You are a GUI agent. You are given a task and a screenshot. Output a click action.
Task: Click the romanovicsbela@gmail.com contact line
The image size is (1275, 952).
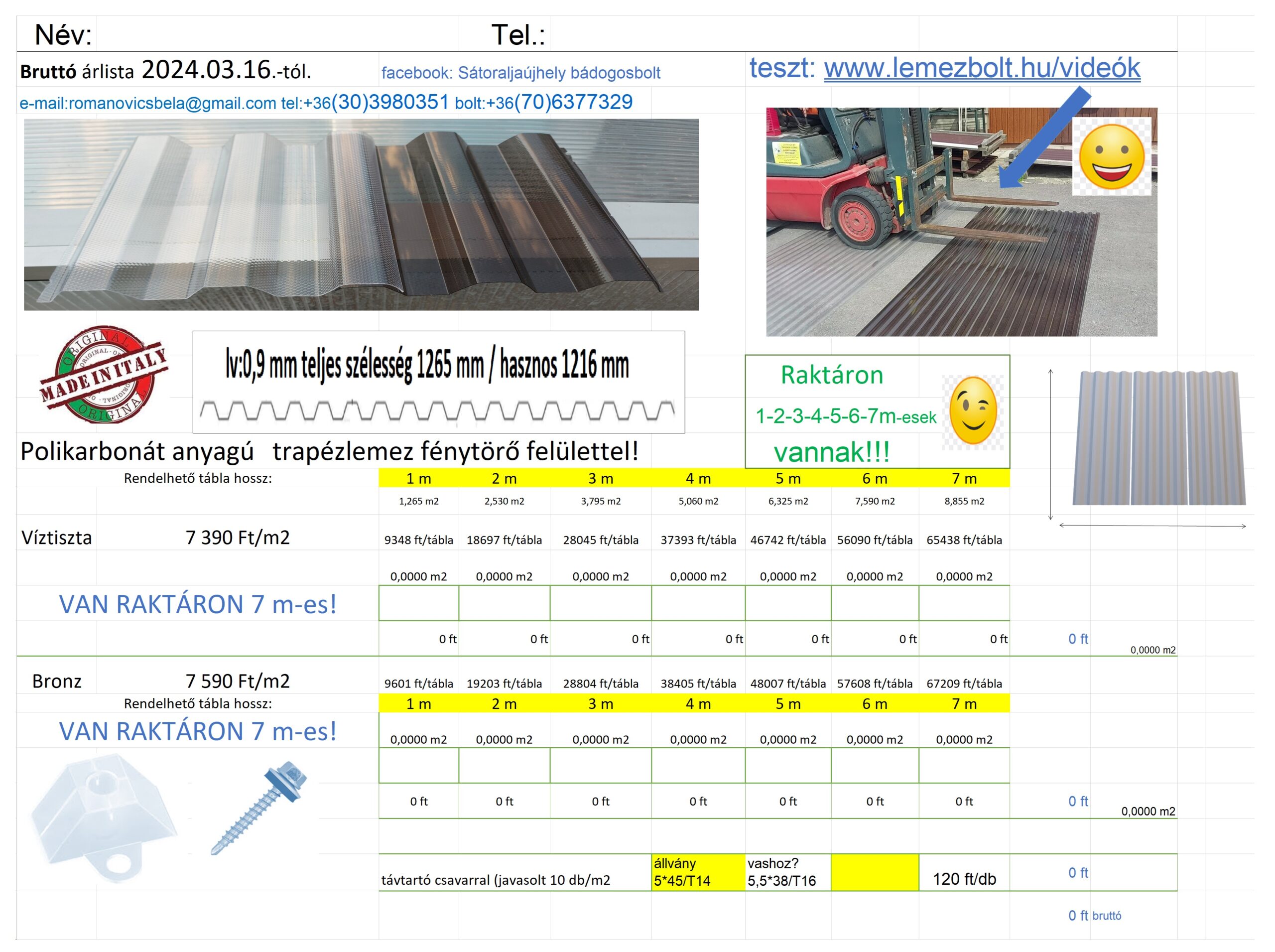(326, 103)
